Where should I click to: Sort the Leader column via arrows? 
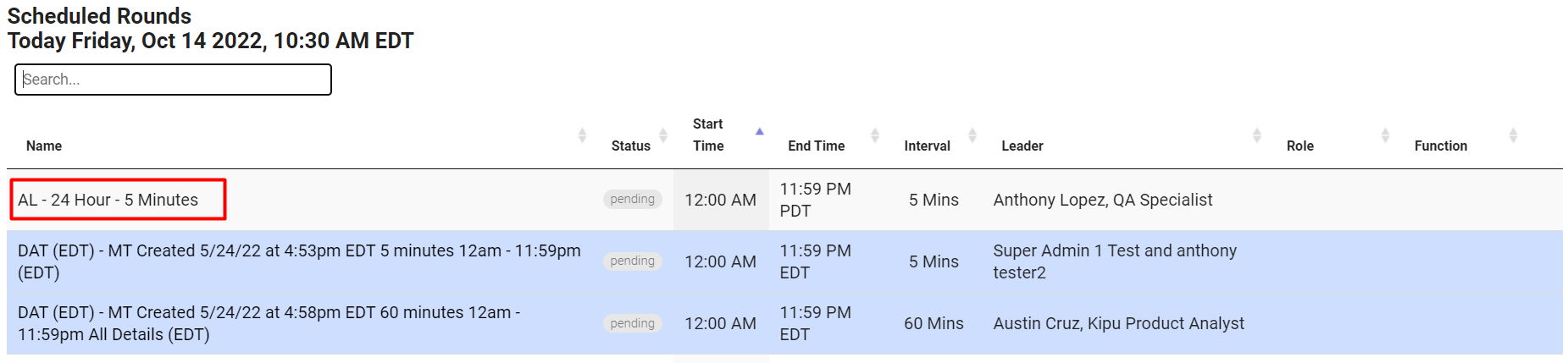point(1257,135)
